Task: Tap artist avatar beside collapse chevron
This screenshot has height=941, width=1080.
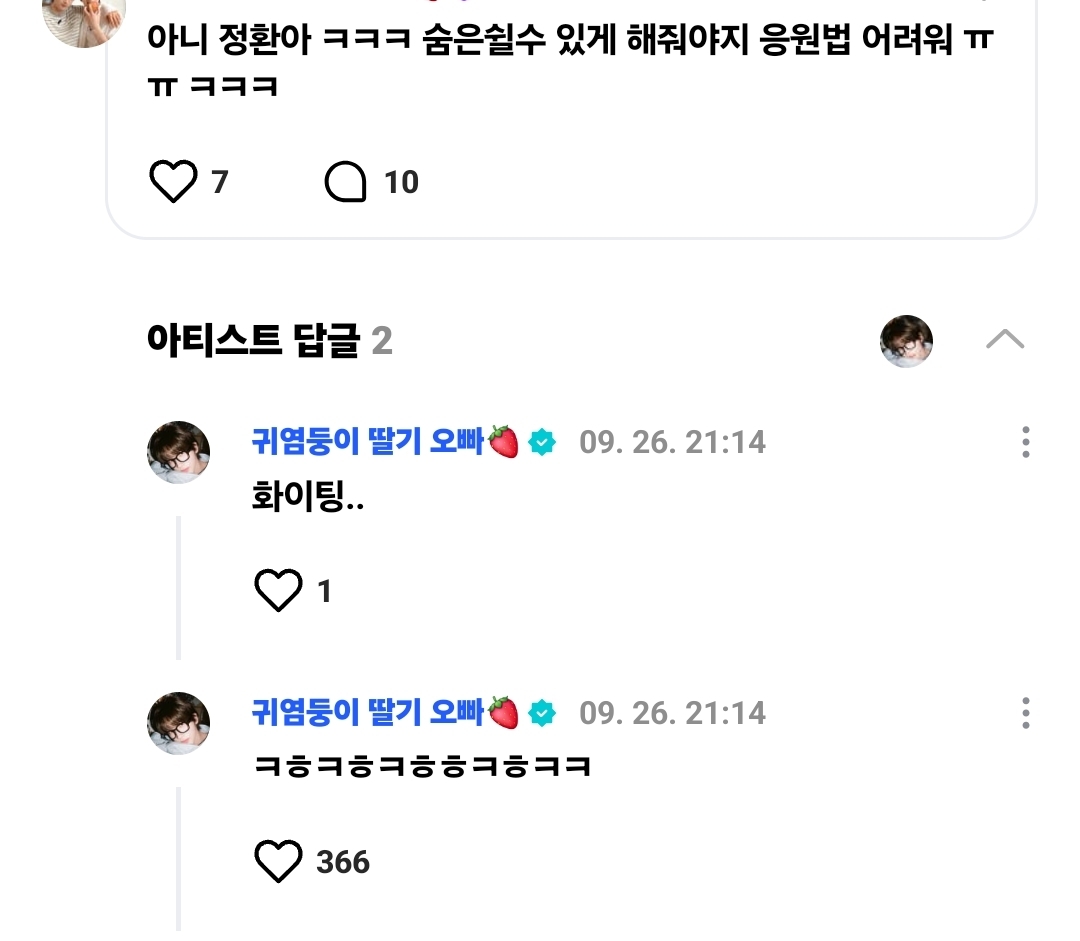Action: pos(906,341)
